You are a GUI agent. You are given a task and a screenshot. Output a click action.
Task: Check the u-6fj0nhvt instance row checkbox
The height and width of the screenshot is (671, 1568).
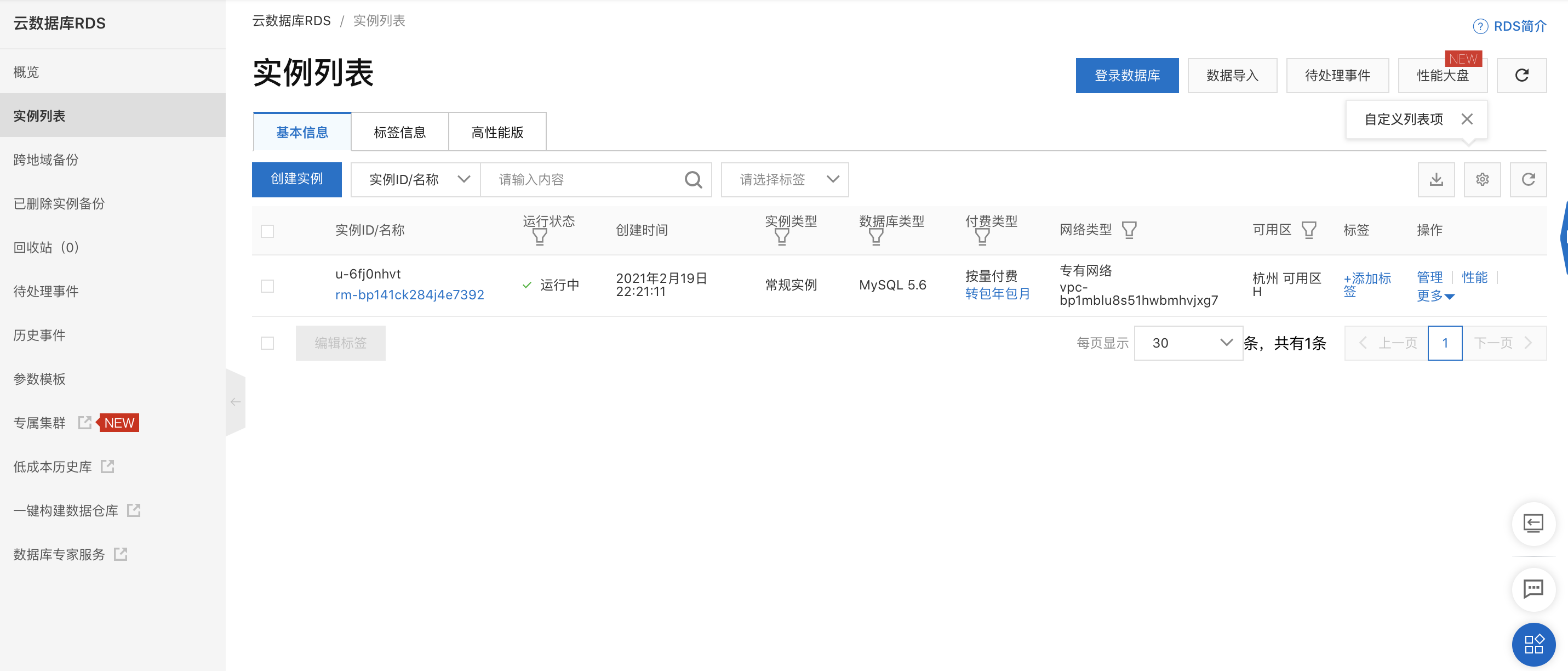267,286
